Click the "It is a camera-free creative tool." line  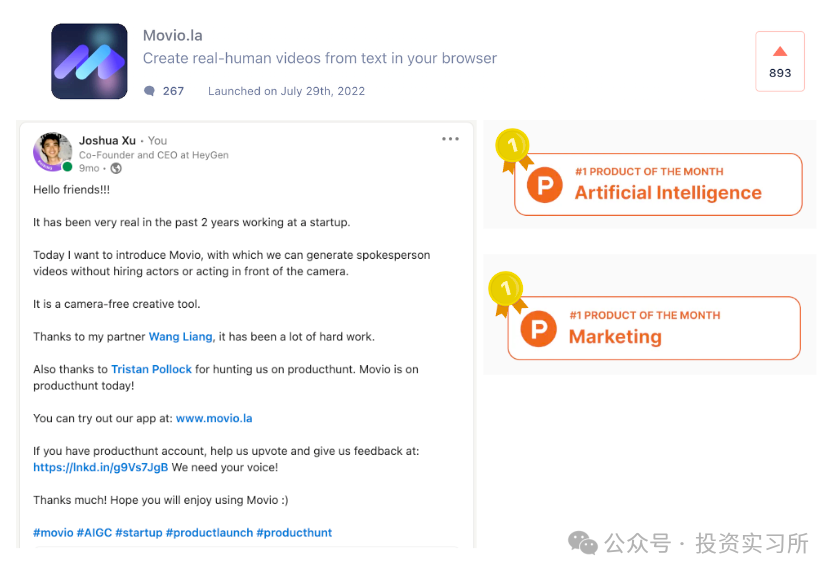point(117,304)
